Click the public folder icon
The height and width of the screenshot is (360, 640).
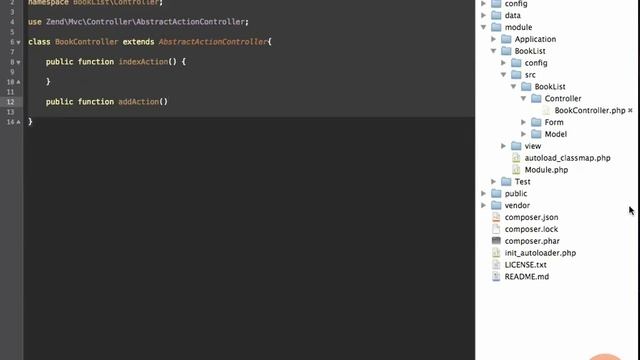point(496,193)
